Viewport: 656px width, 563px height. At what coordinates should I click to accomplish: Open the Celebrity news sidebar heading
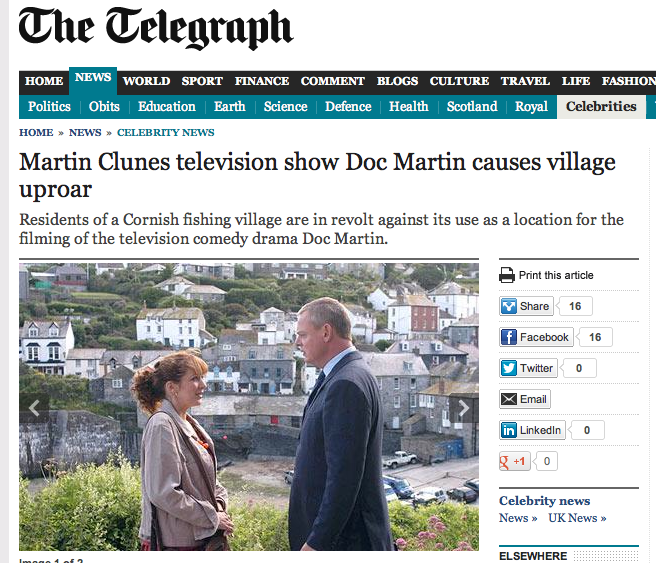[544, 501]
